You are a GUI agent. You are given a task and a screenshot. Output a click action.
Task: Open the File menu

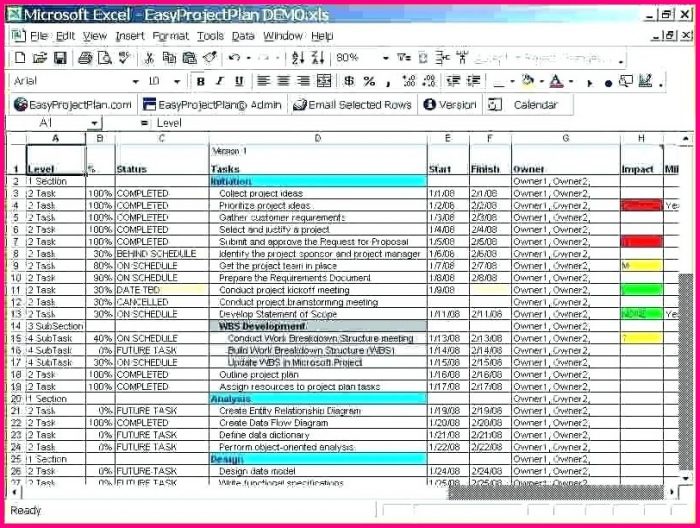(39, 36)
